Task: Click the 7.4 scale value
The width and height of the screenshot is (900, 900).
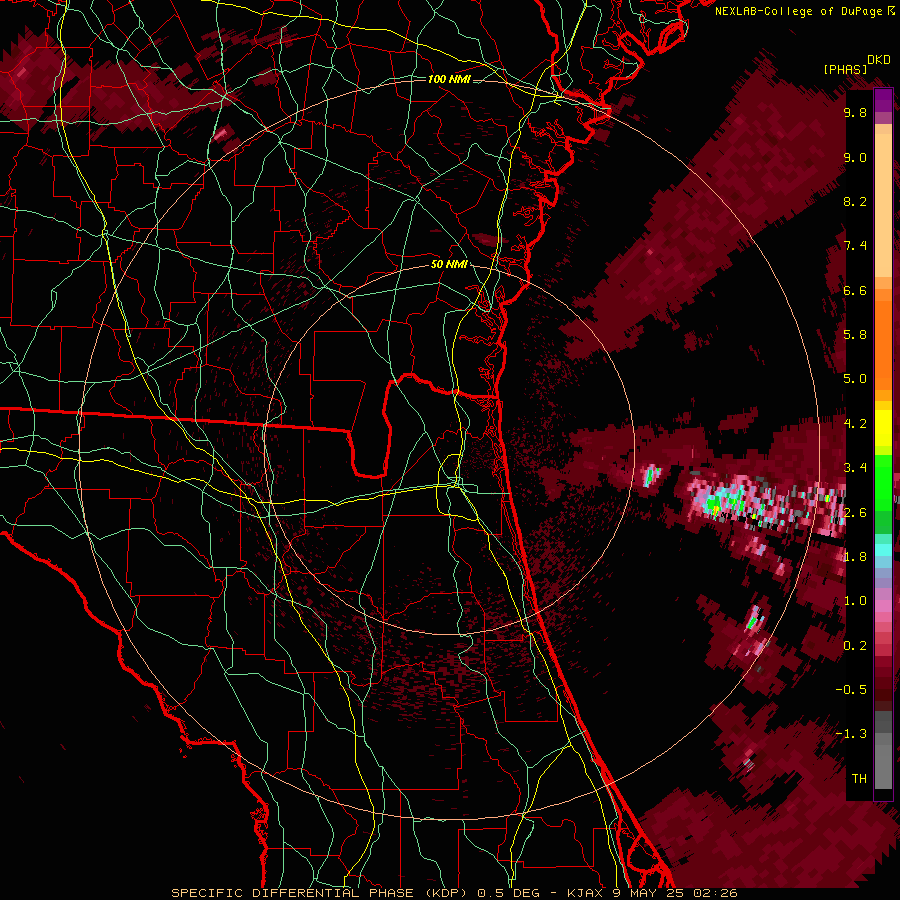Action: 855,246
